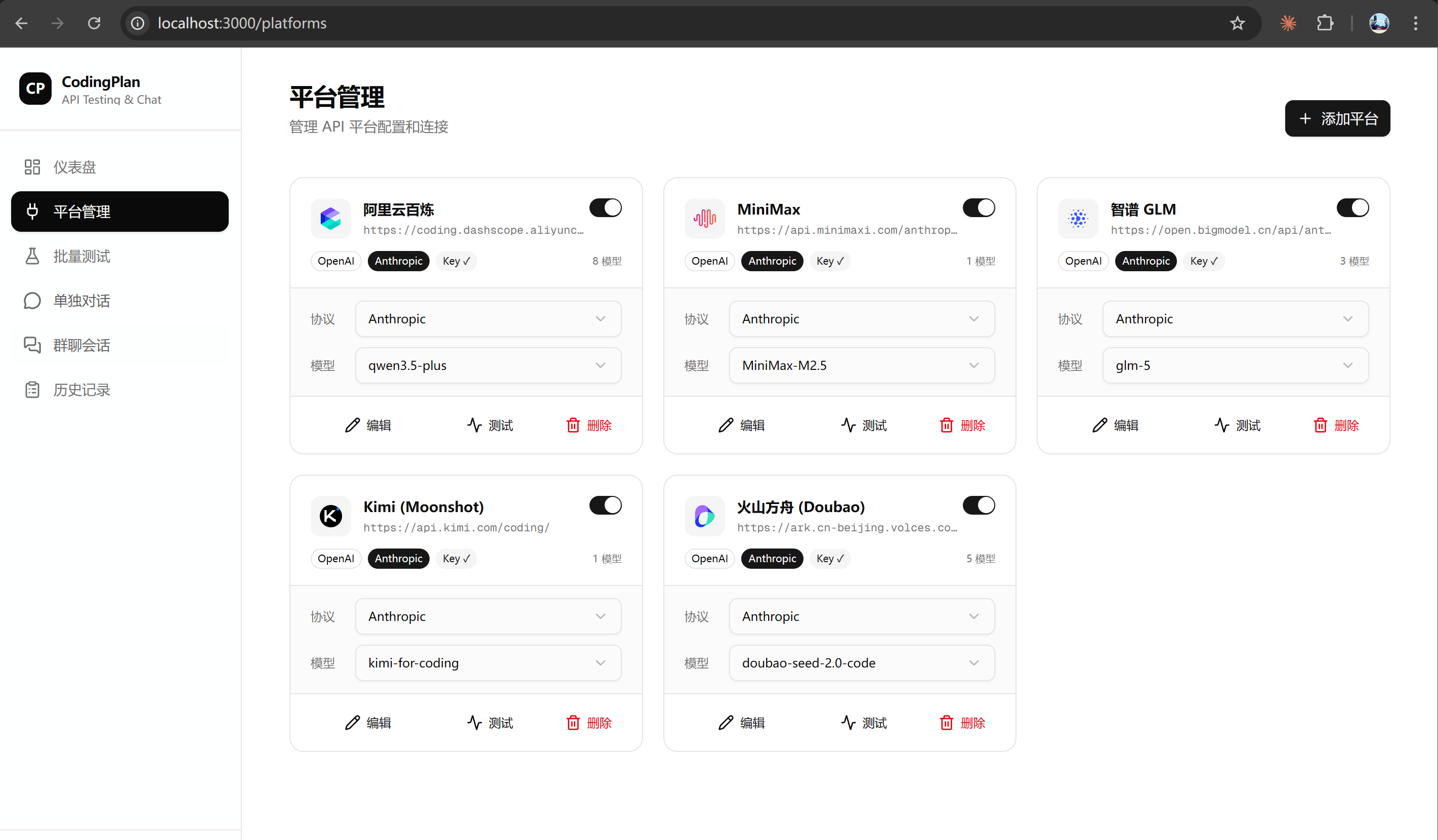Run 测试 on the Kimi platform
The width and height of the screenshot is (1438, 840).
click(x=490, y=723)
